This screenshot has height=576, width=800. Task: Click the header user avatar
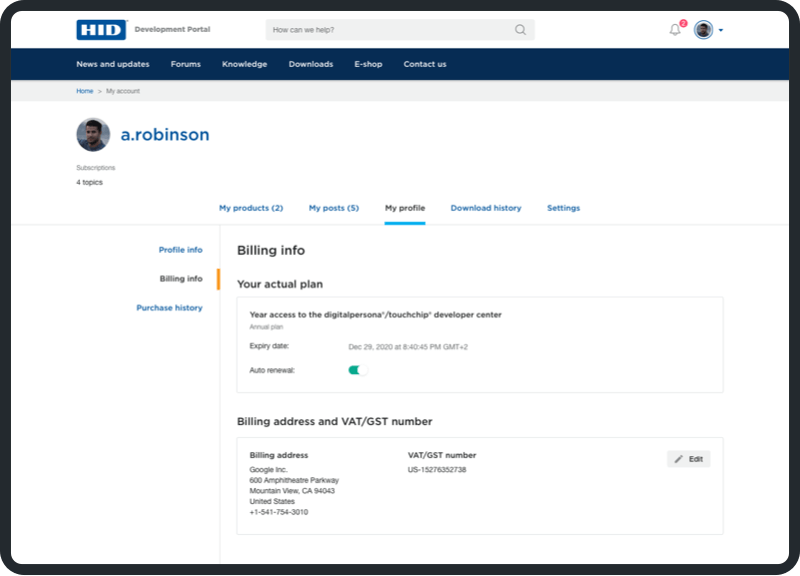[704, 30]
